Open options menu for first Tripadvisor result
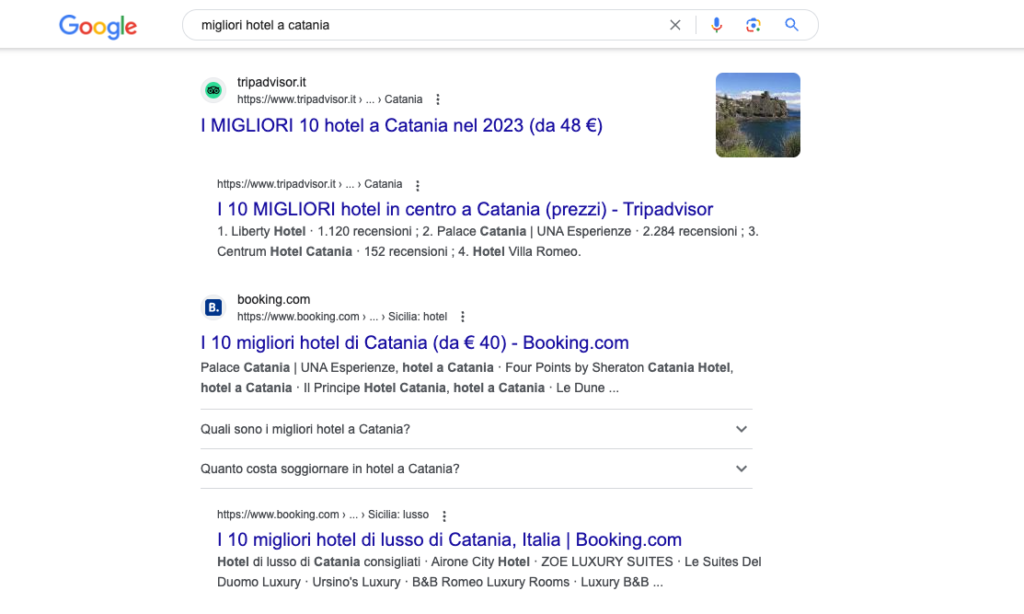Screen dimensions: 1024x614 [x=438, y=99]
